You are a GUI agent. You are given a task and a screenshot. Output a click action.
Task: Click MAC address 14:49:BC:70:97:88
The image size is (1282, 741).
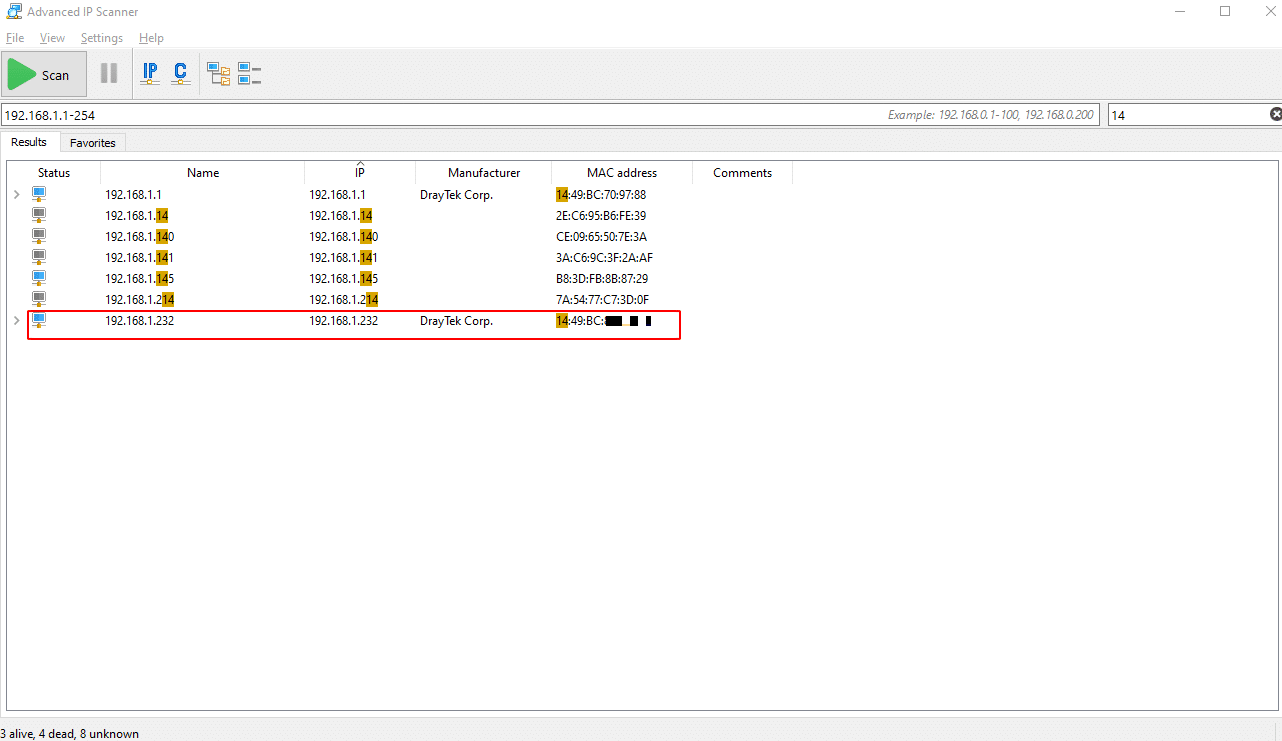pos(601,195)
